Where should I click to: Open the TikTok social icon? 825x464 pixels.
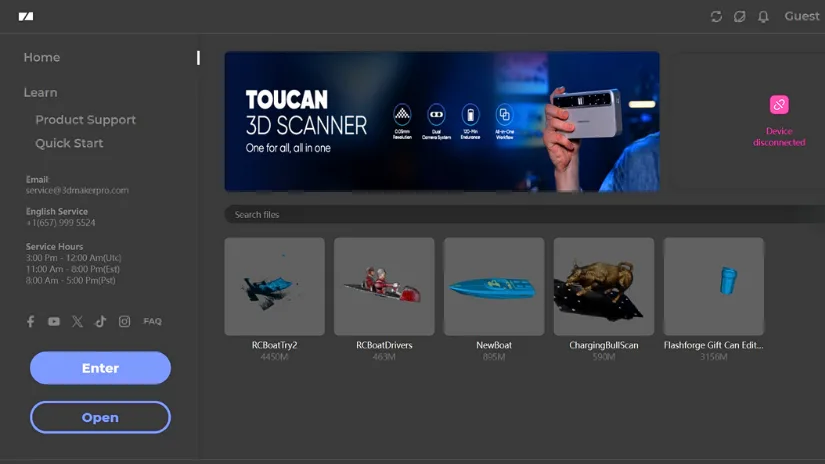tap(100, 321)
